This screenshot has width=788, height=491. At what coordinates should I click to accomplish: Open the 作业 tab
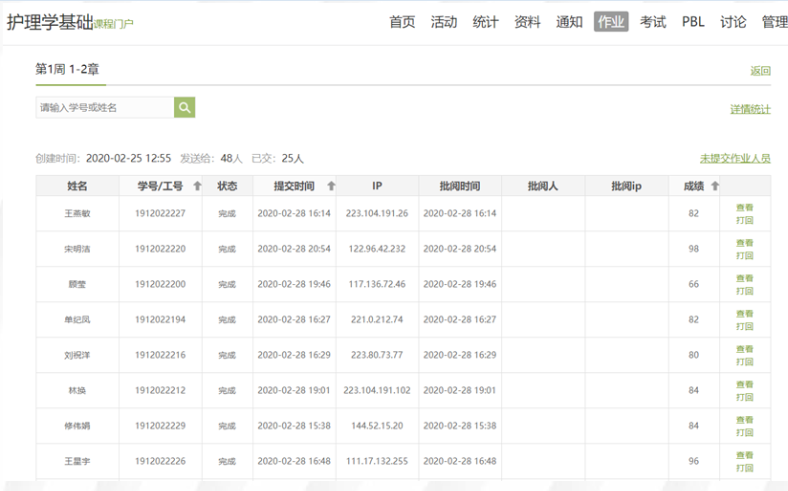tap(611, 22)
